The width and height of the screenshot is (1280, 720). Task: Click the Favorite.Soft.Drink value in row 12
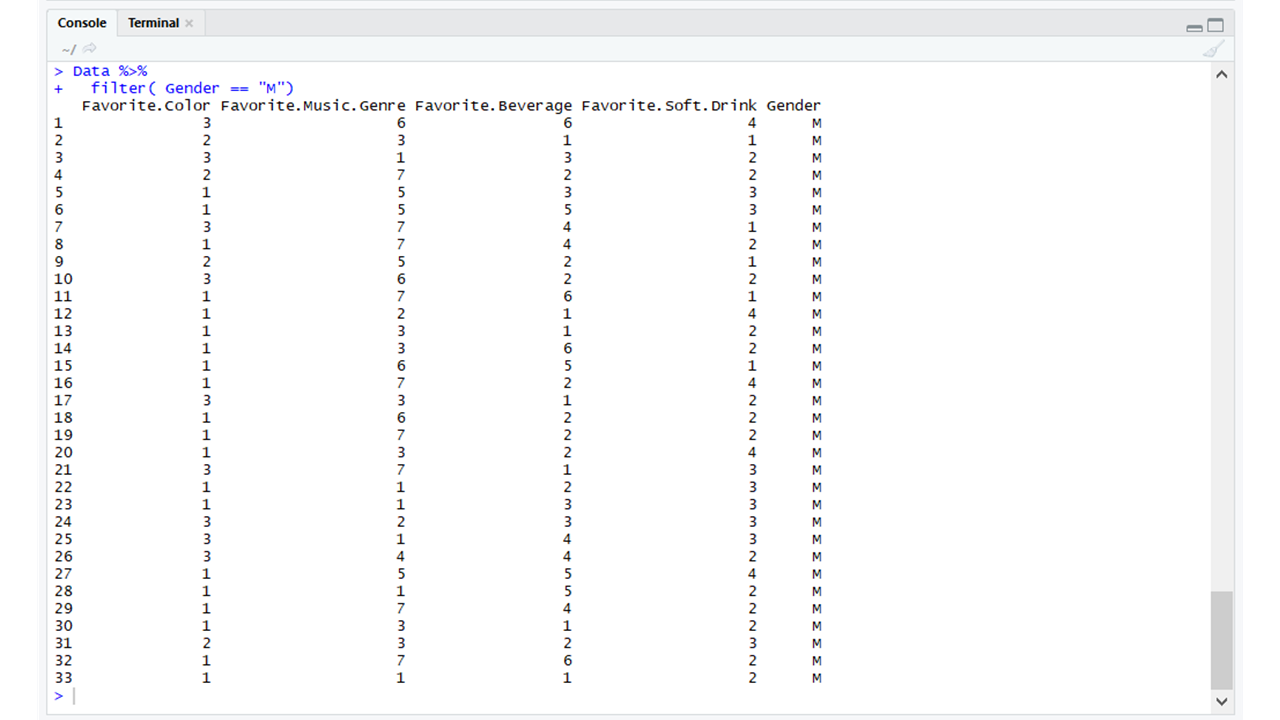click(752, 313)
